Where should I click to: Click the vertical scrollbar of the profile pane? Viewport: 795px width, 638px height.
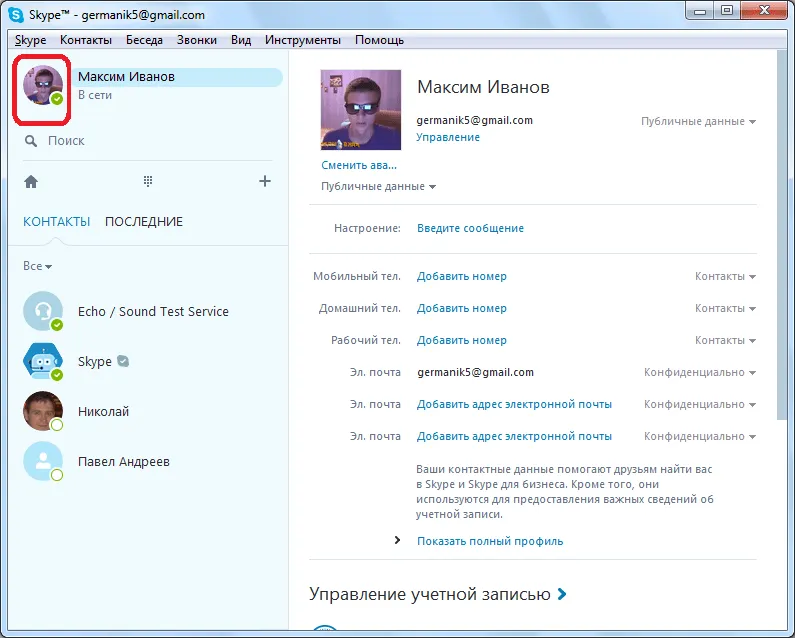(x=782, y=234)
